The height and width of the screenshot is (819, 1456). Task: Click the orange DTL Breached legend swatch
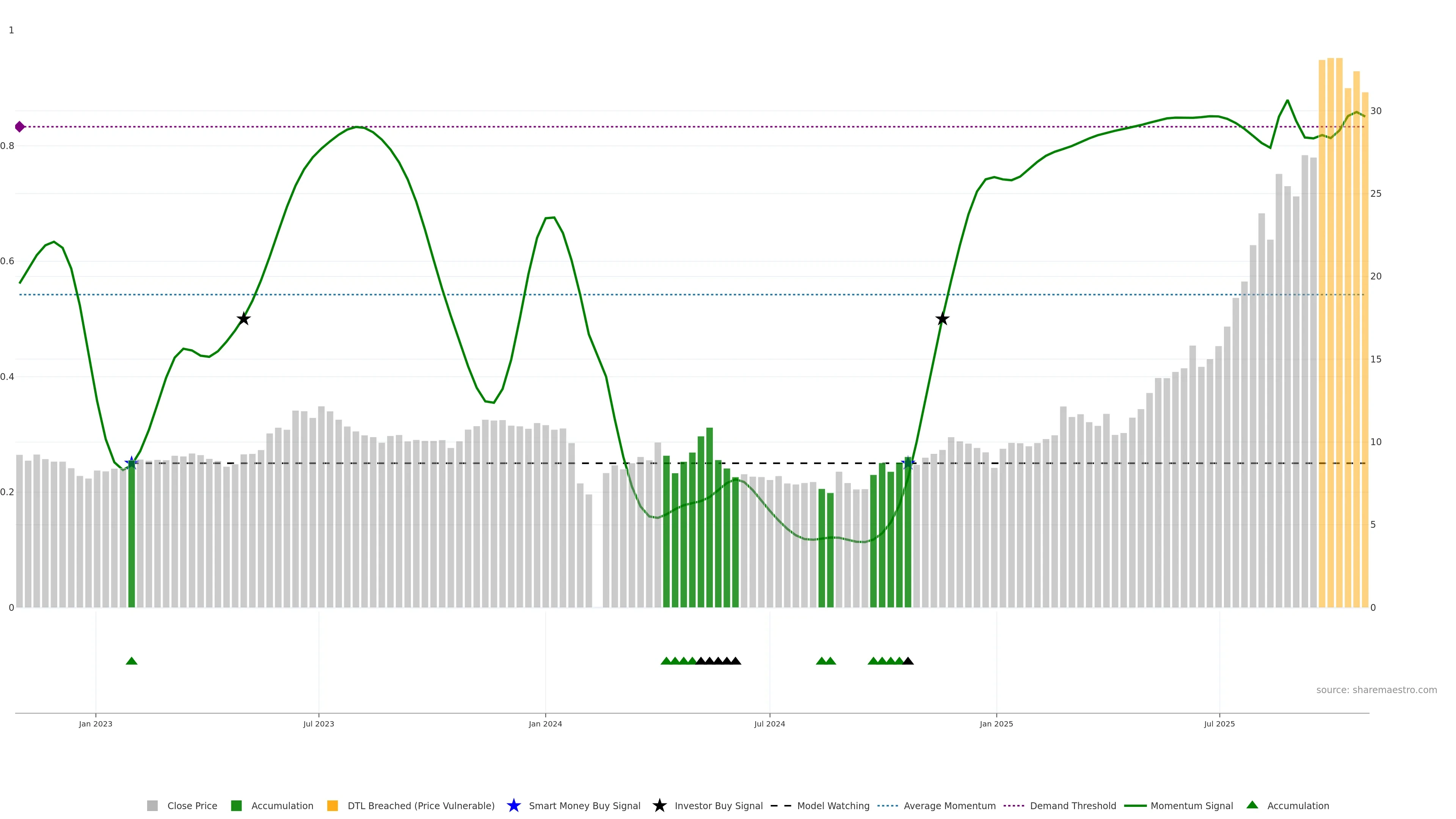pos(333,805)
